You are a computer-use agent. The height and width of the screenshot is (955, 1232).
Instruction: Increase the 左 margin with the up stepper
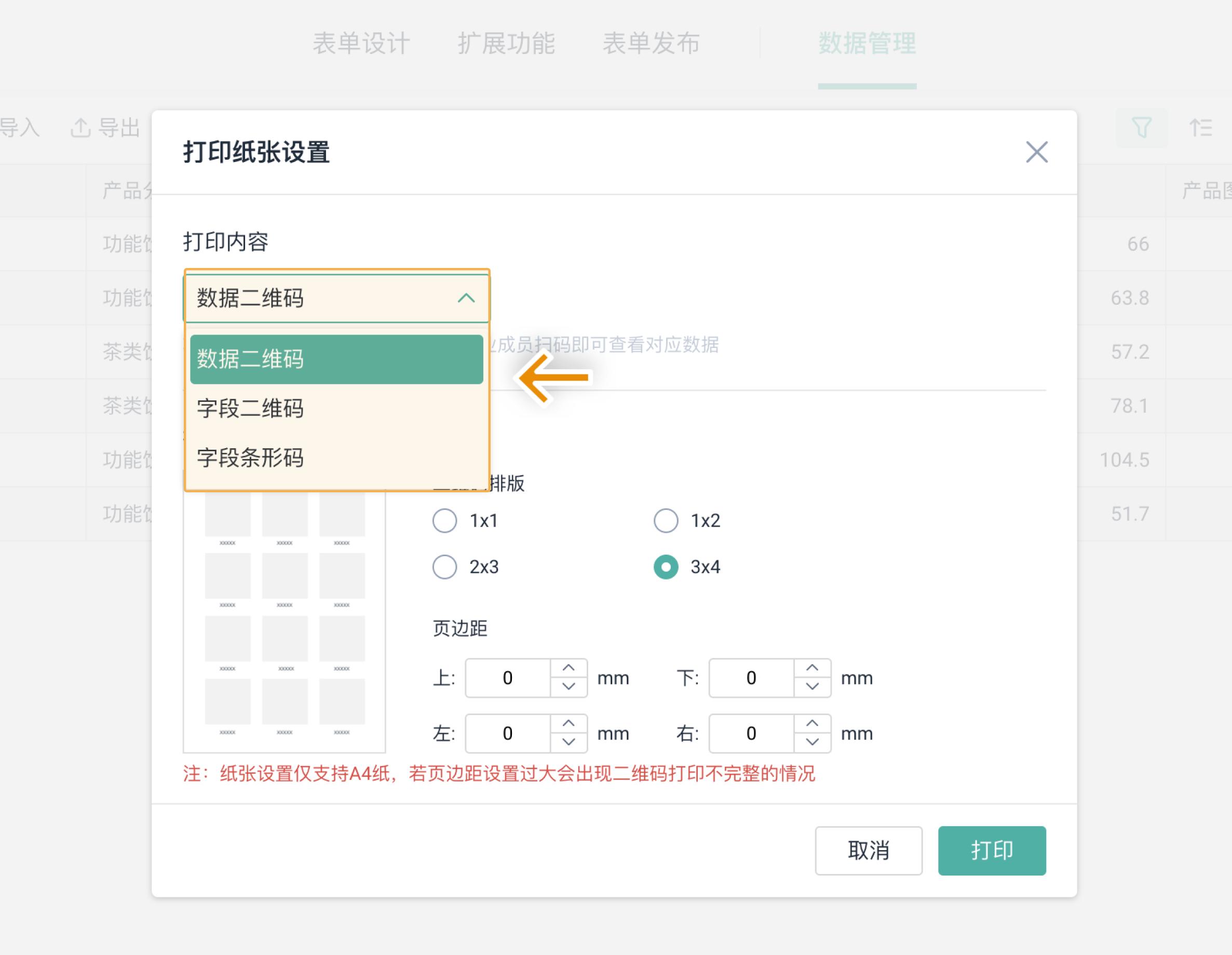pos(569,724)
